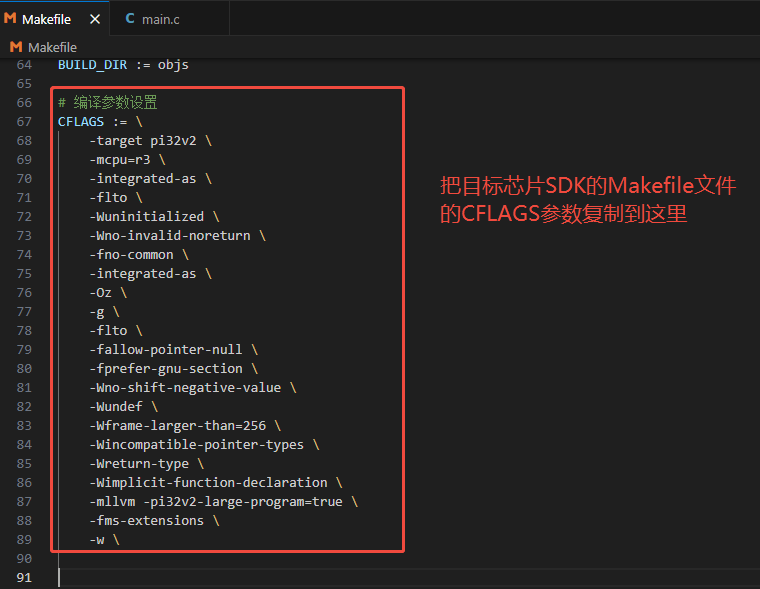Viewport: 760px width, 589px height.
Task: Click the '-Wno-shift-negative-value' flag
Action: pyautogui.click(x=186, y=388)
